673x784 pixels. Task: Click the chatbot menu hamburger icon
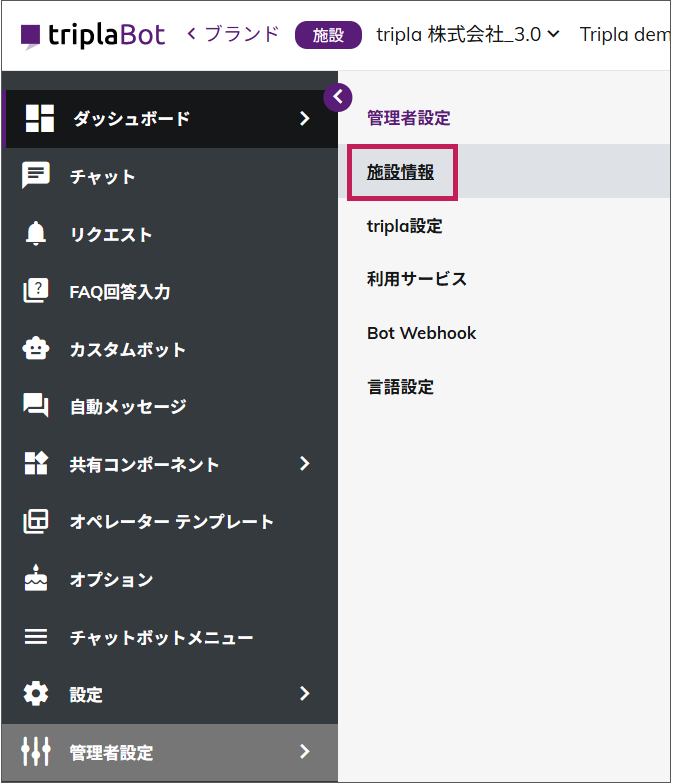(x=36, y=636)
